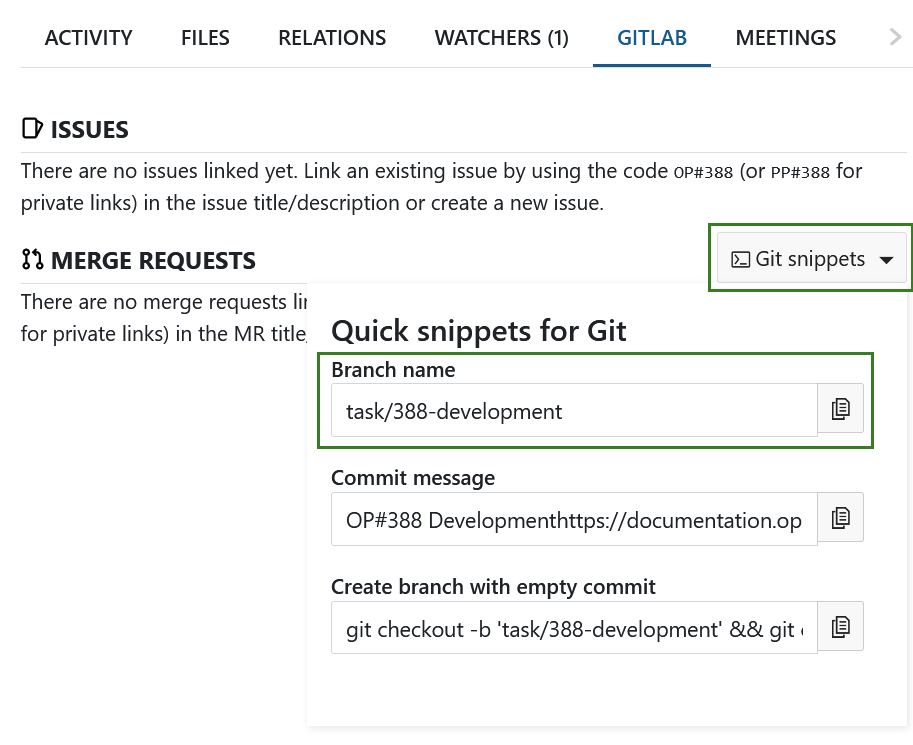Click the Branch name input field

click(574, 410)
